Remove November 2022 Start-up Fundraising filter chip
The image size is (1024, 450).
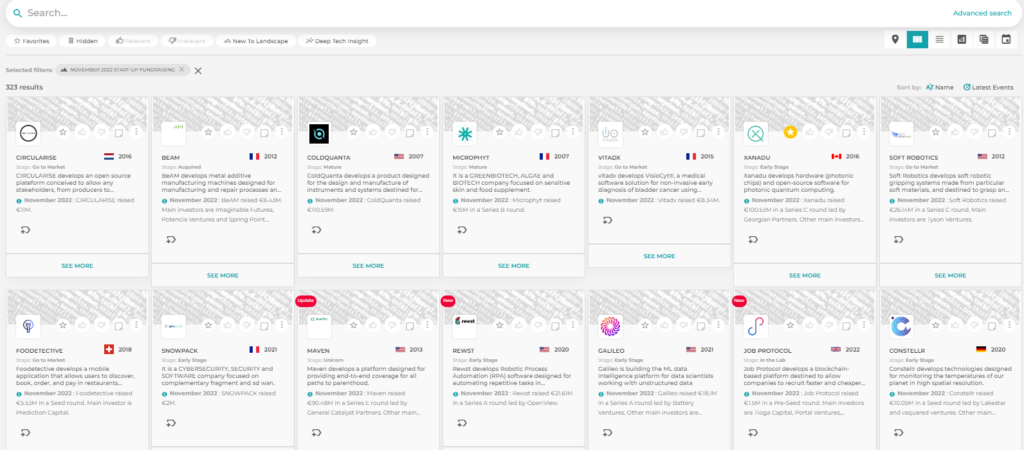pyautogui.click(x=182, y=69)
